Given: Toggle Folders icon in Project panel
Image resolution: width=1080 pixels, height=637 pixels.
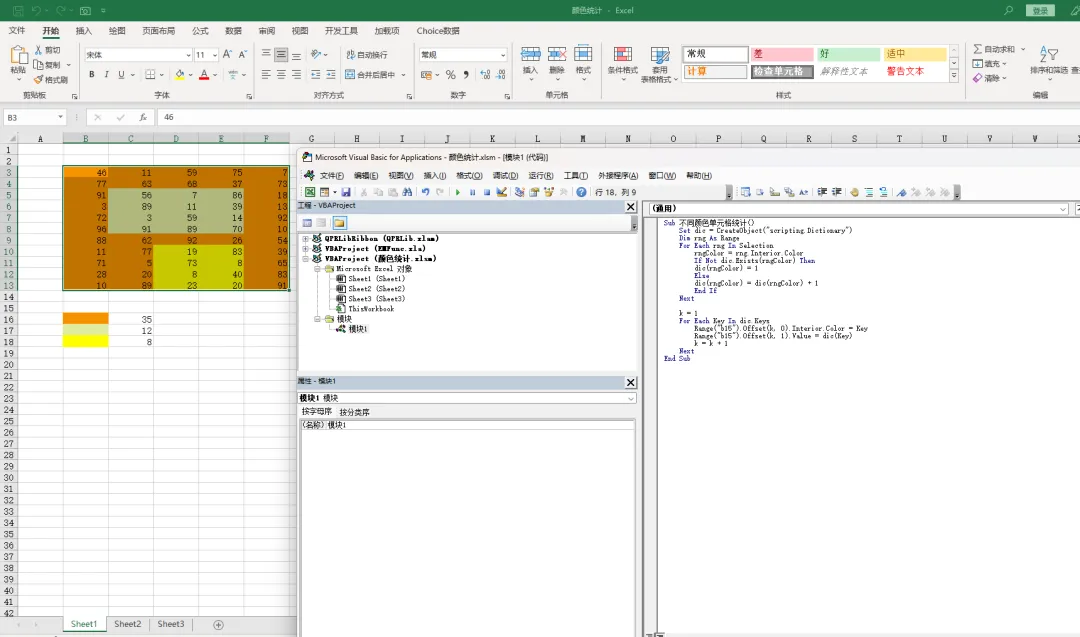Looking at the screenshot, I should coord(339,223).
